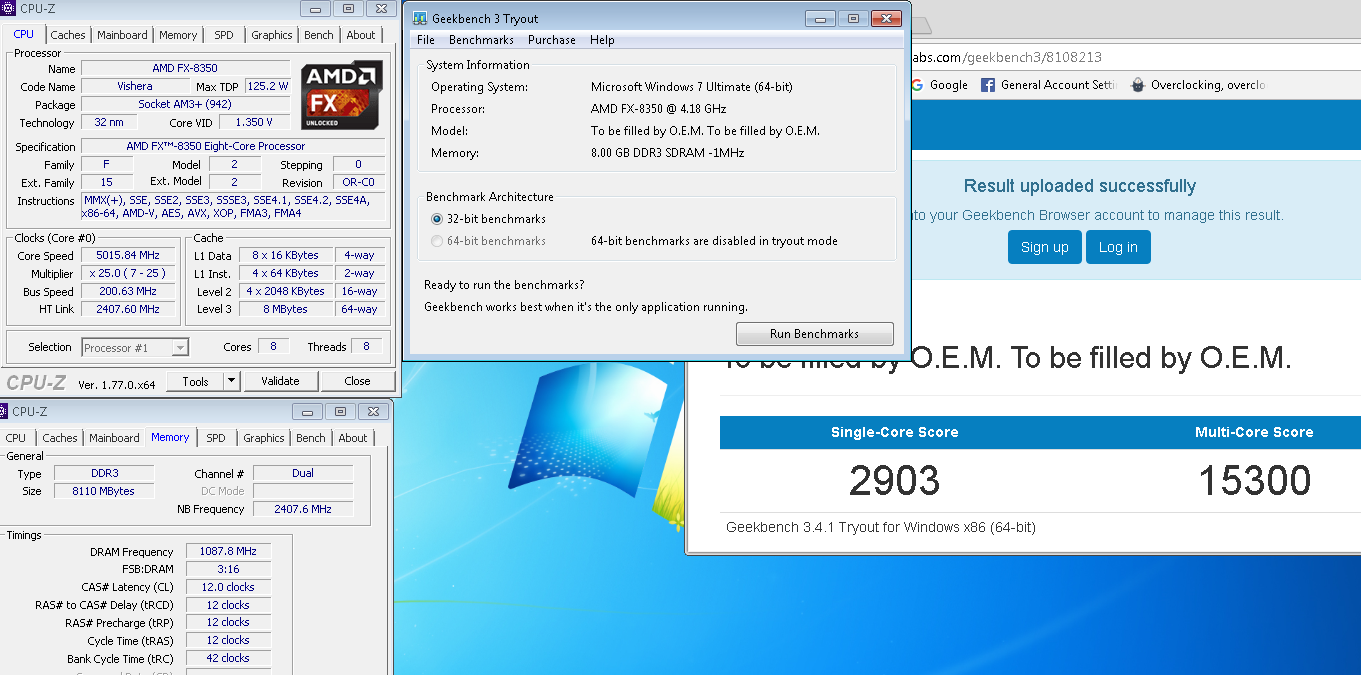Open the Overclocking bookmark in browser
The width and height of the screenshot is (1361, 675).
[1198, 85]
